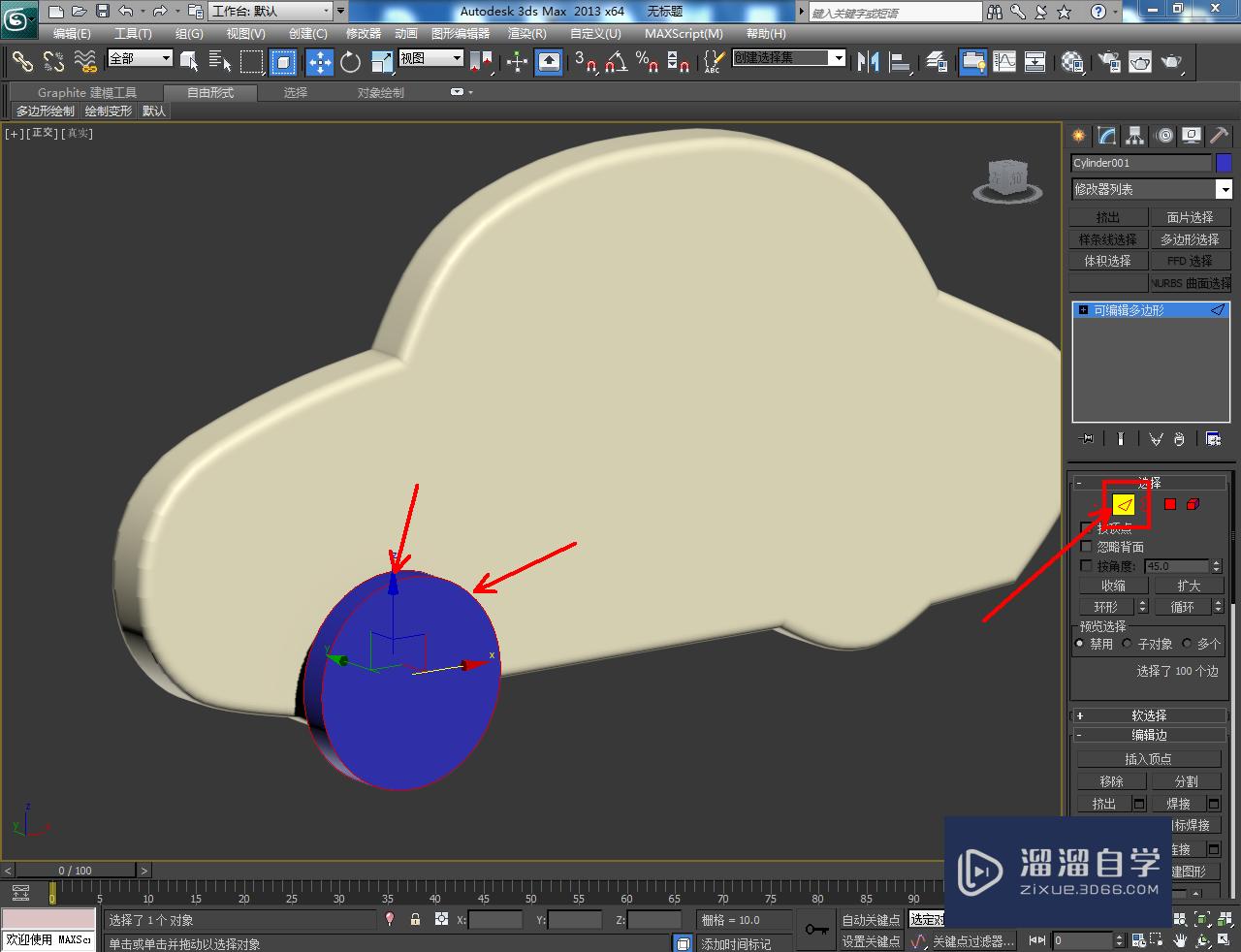The height and width of the screenshot is (952, 1241).
Task: Enable the 按角度 checkbox
Action: click(1086, 565)
